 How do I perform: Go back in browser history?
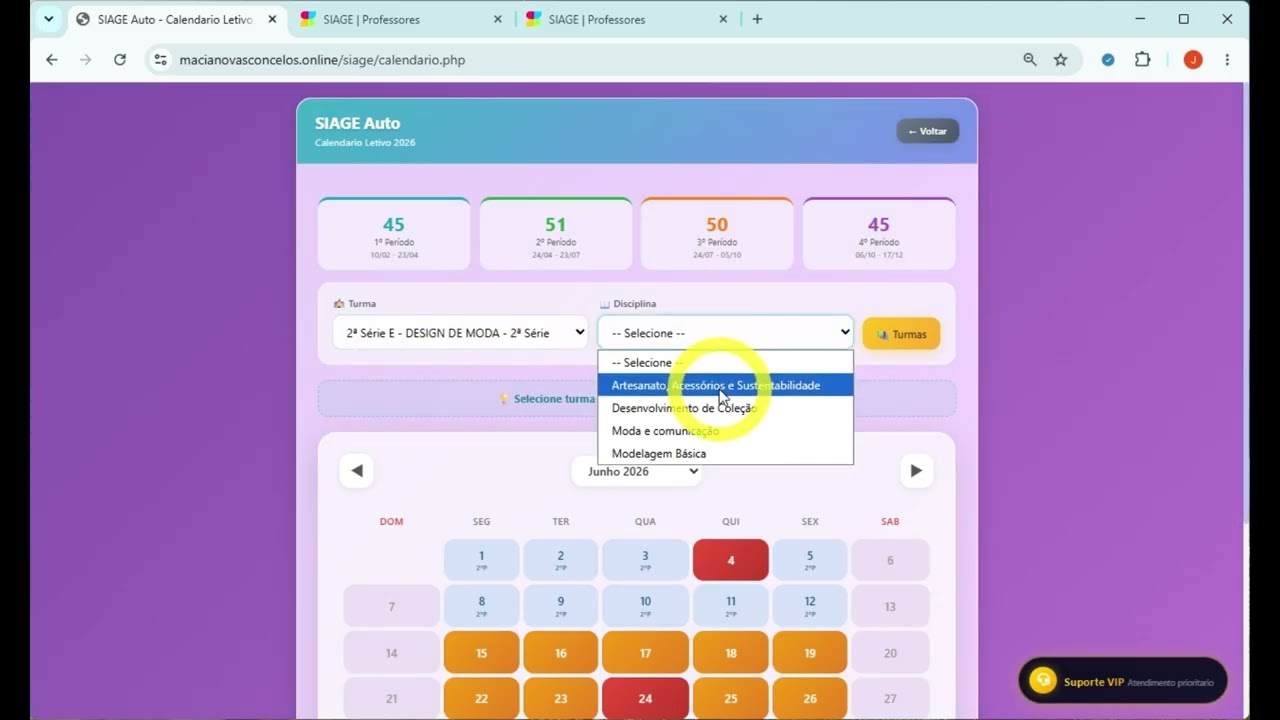pyautogui.click(x=52, y=60)
